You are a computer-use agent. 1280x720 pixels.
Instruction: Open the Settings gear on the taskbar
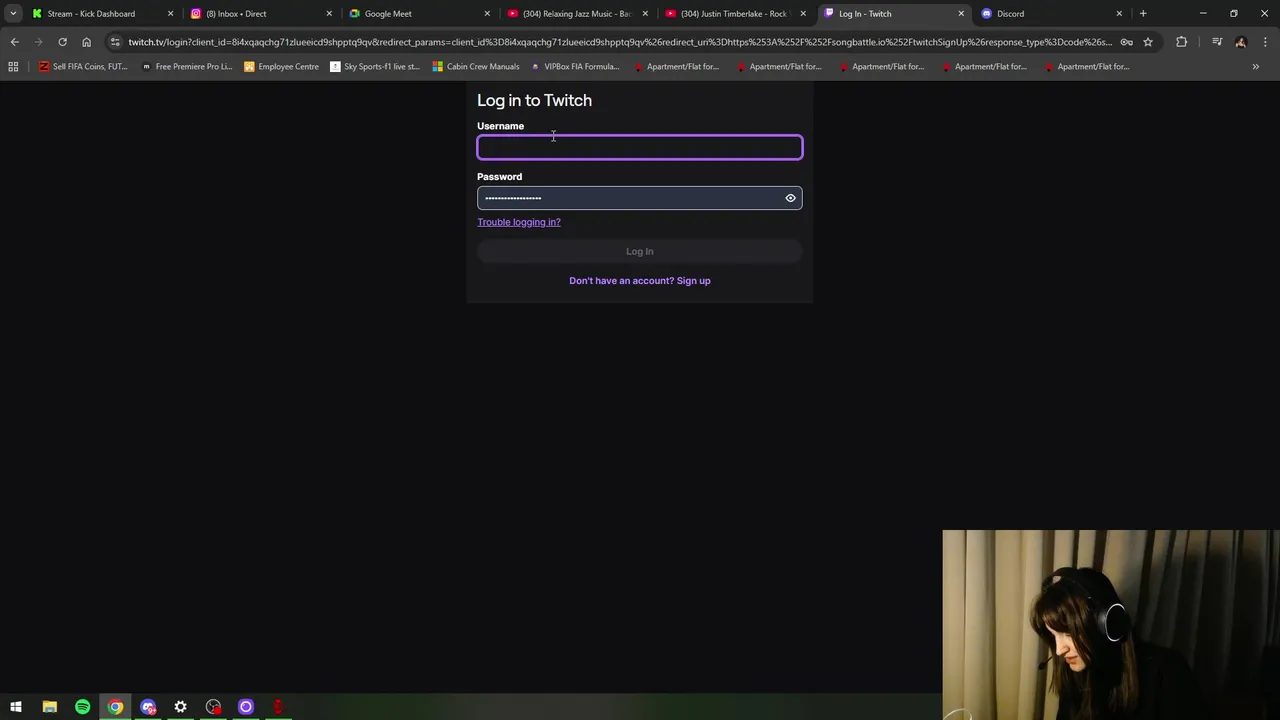click(x=180, y=707)
